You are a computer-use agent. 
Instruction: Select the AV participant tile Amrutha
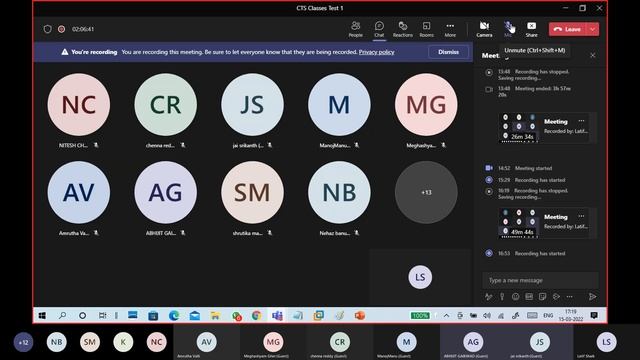coord(79,192)
